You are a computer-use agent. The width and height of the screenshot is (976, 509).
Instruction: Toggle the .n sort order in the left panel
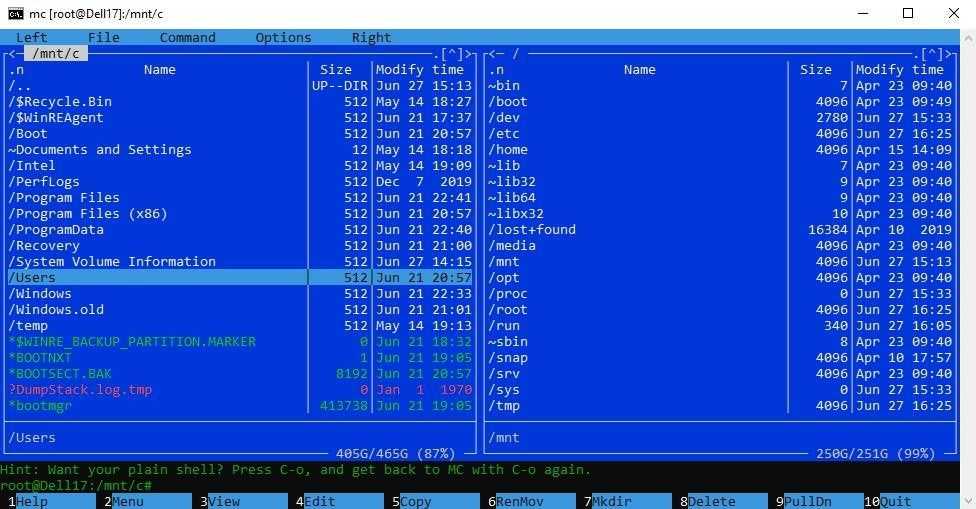click(16, 70)
